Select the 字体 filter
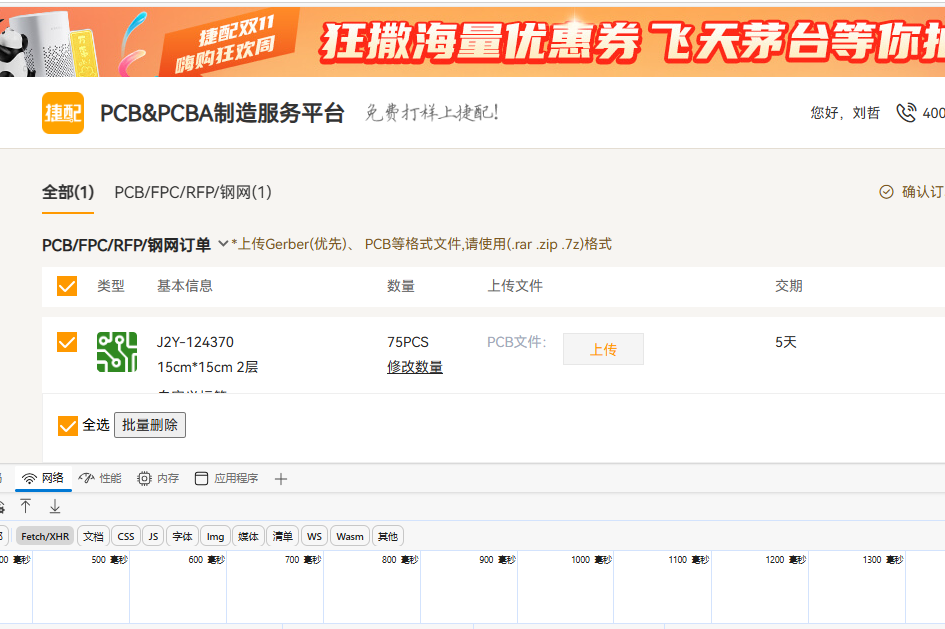945x629 pixels. click(182, 536)
